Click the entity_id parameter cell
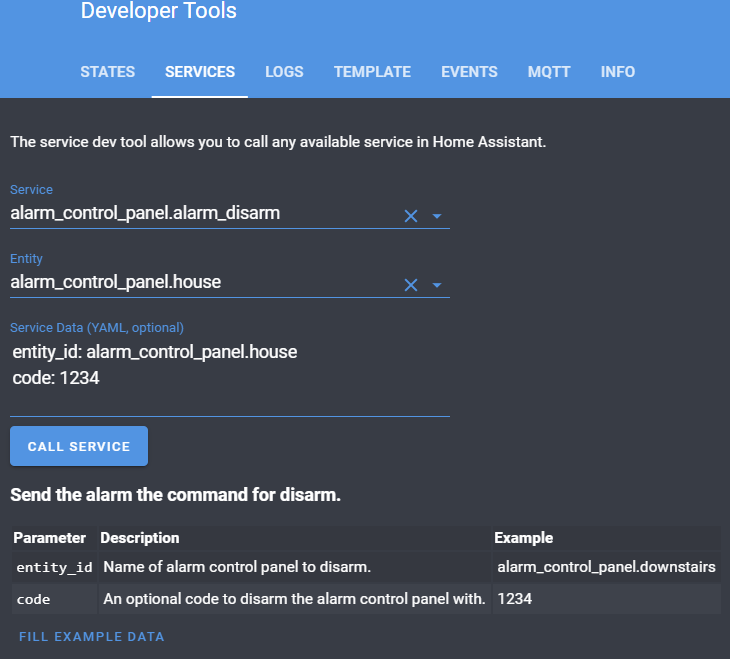The image size is (730, 659). pos(54,567)
